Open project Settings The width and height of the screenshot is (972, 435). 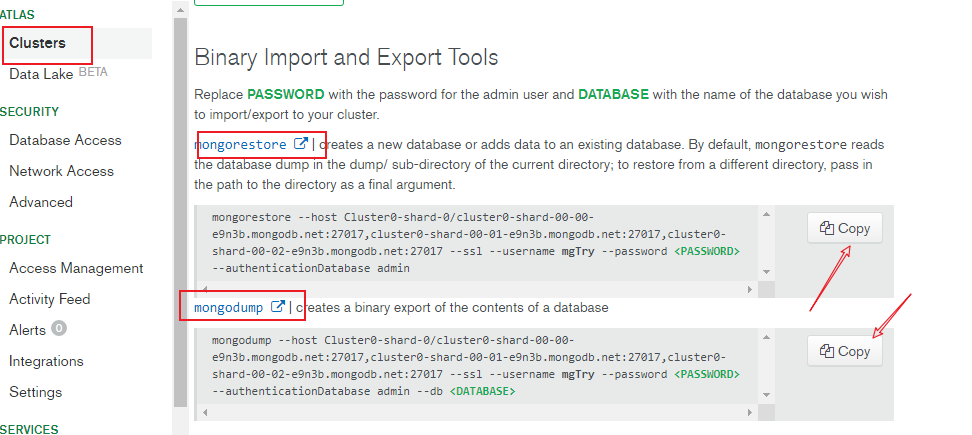(35, 392)
